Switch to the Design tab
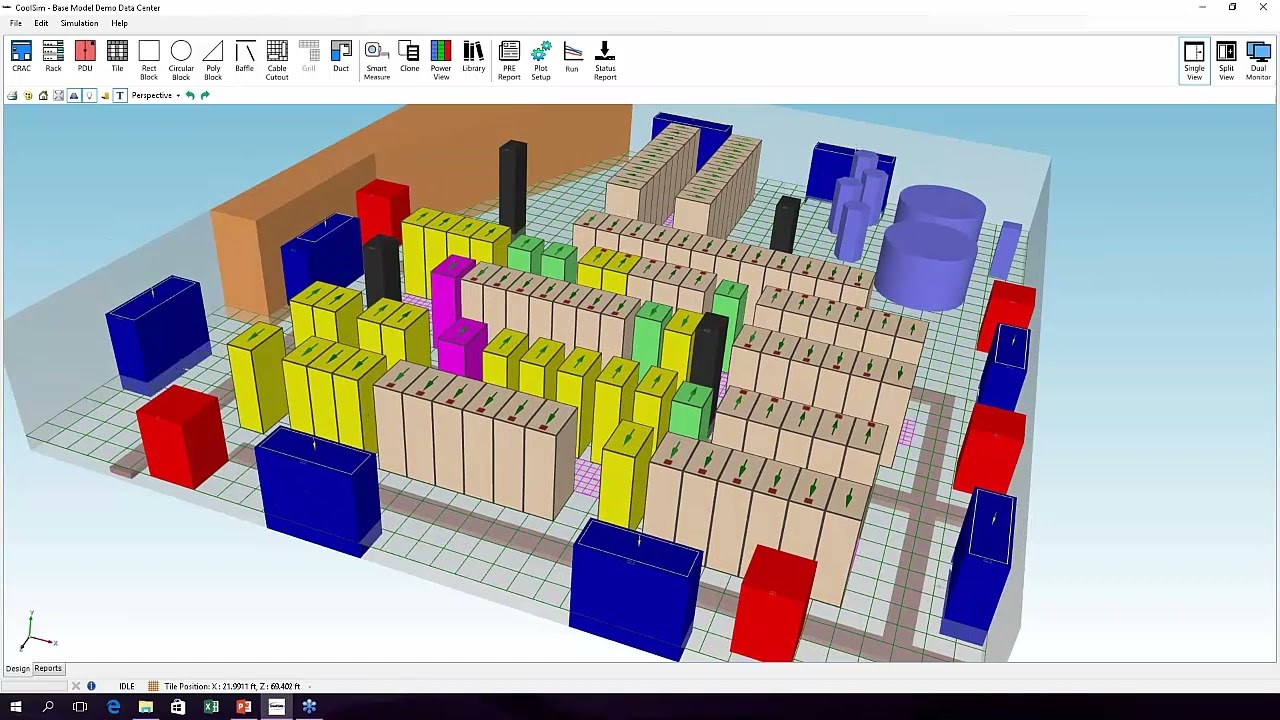This screenshot has height=720, width=1280. coord(18,668)
